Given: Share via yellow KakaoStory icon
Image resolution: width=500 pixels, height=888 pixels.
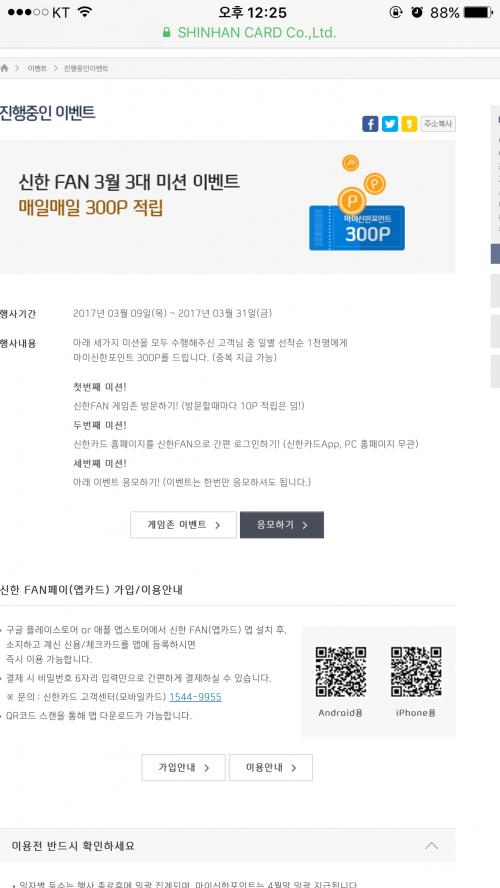Looking at the screenshot, I should click(409, 124).
